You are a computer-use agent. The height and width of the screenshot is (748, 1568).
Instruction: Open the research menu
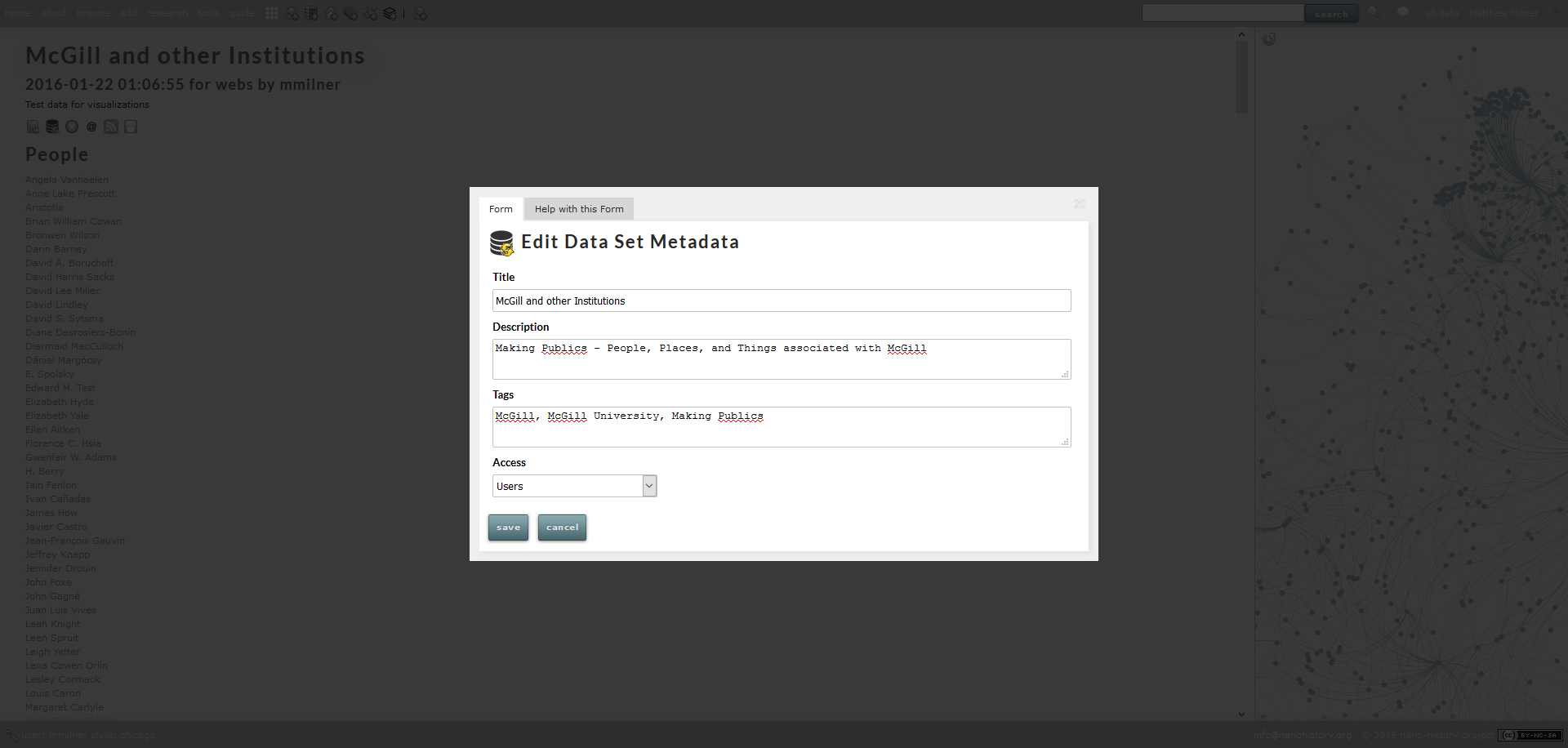167,13
